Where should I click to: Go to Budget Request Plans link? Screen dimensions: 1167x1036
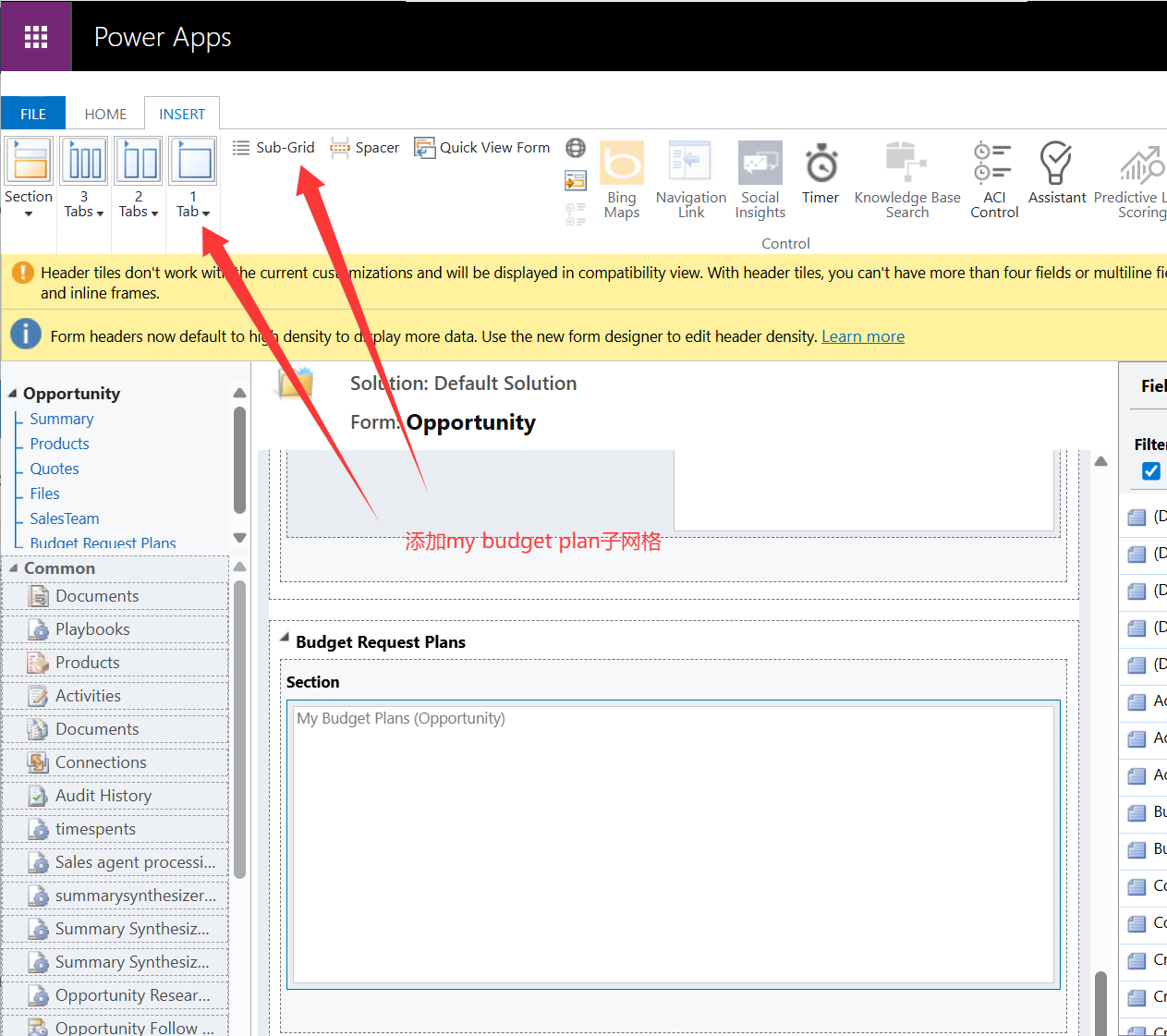(103, 542)
